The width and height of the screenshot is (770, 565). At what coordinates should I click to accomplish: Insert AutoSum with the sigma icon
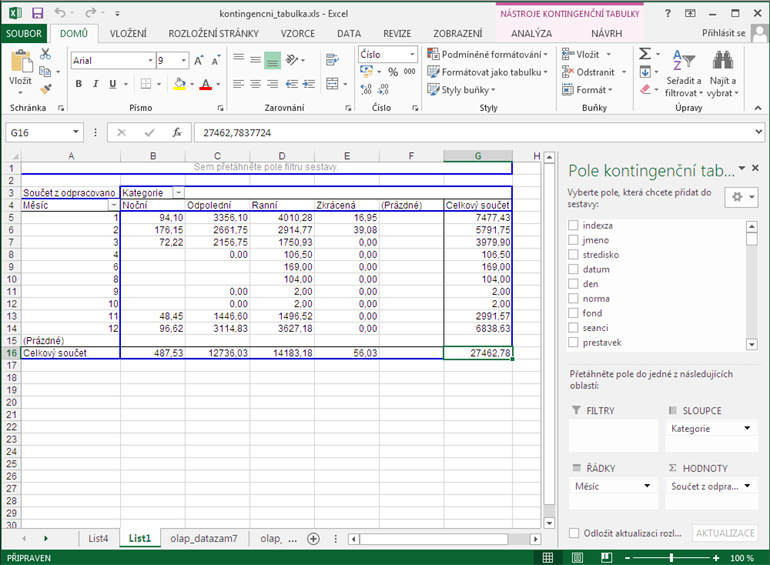(x=645, y=54)
